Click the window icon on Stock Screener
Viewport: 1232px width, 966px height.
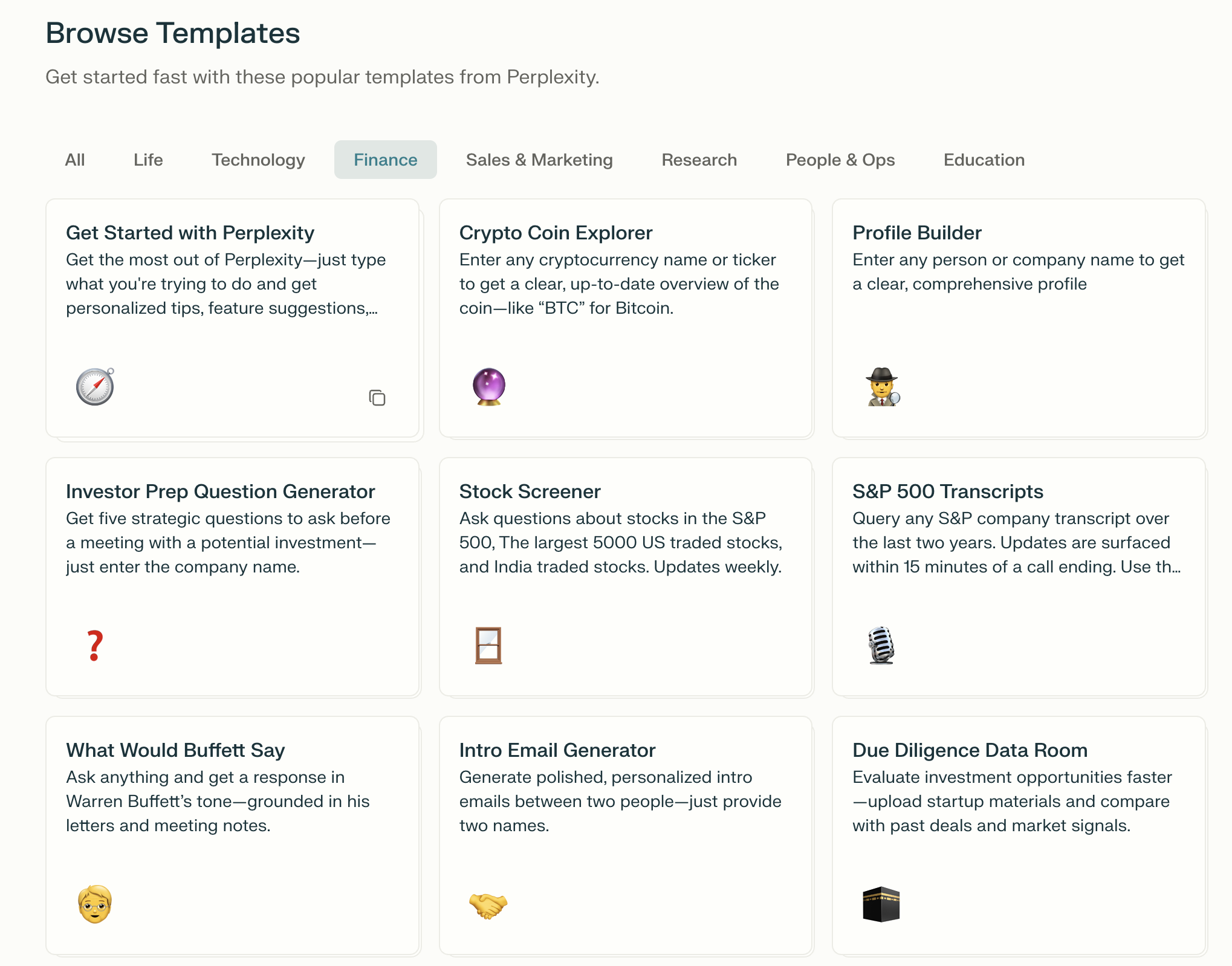coord(488,645)
